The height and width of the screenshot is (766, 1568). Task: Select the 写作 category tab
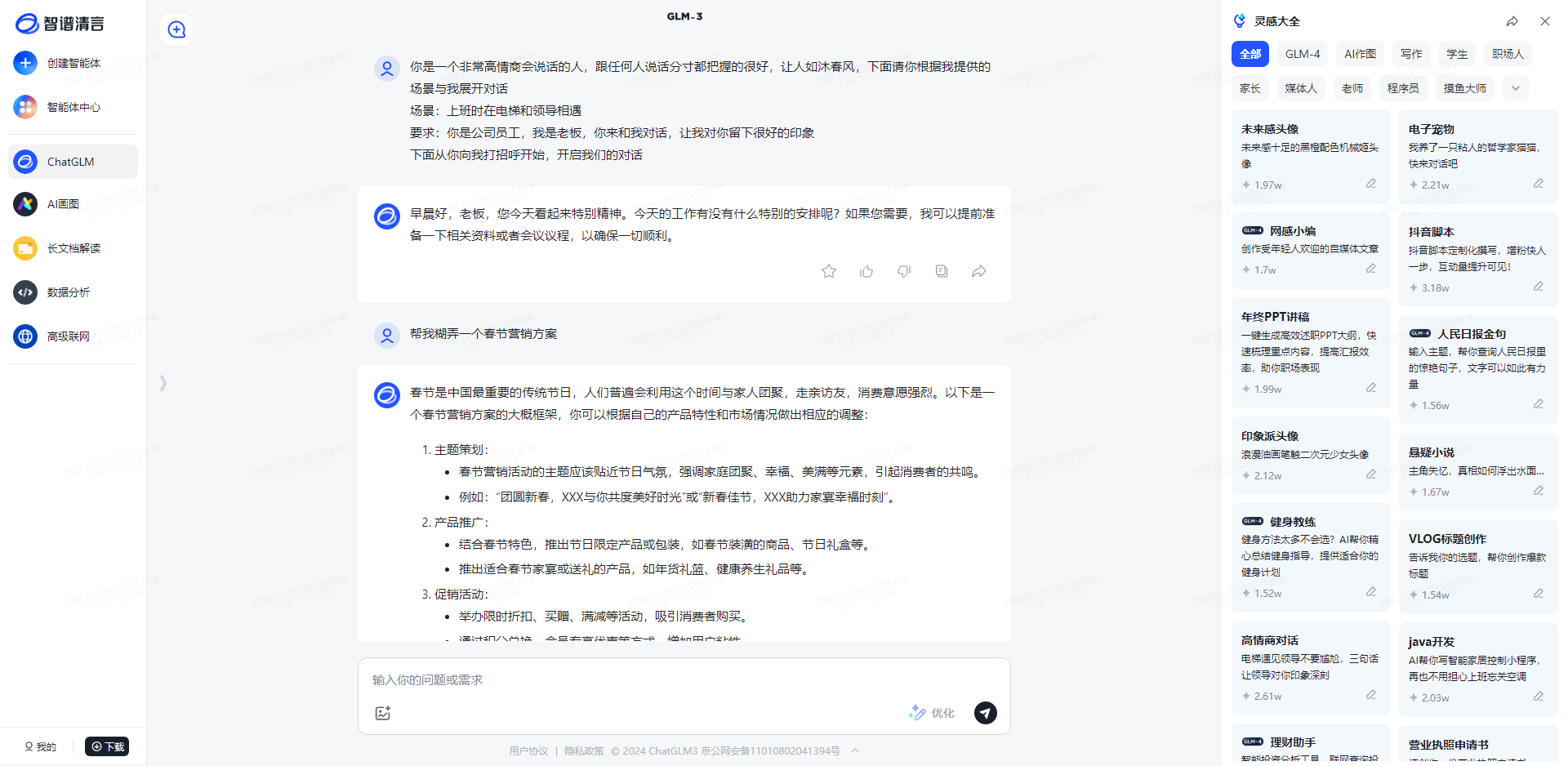[1411, 54]
